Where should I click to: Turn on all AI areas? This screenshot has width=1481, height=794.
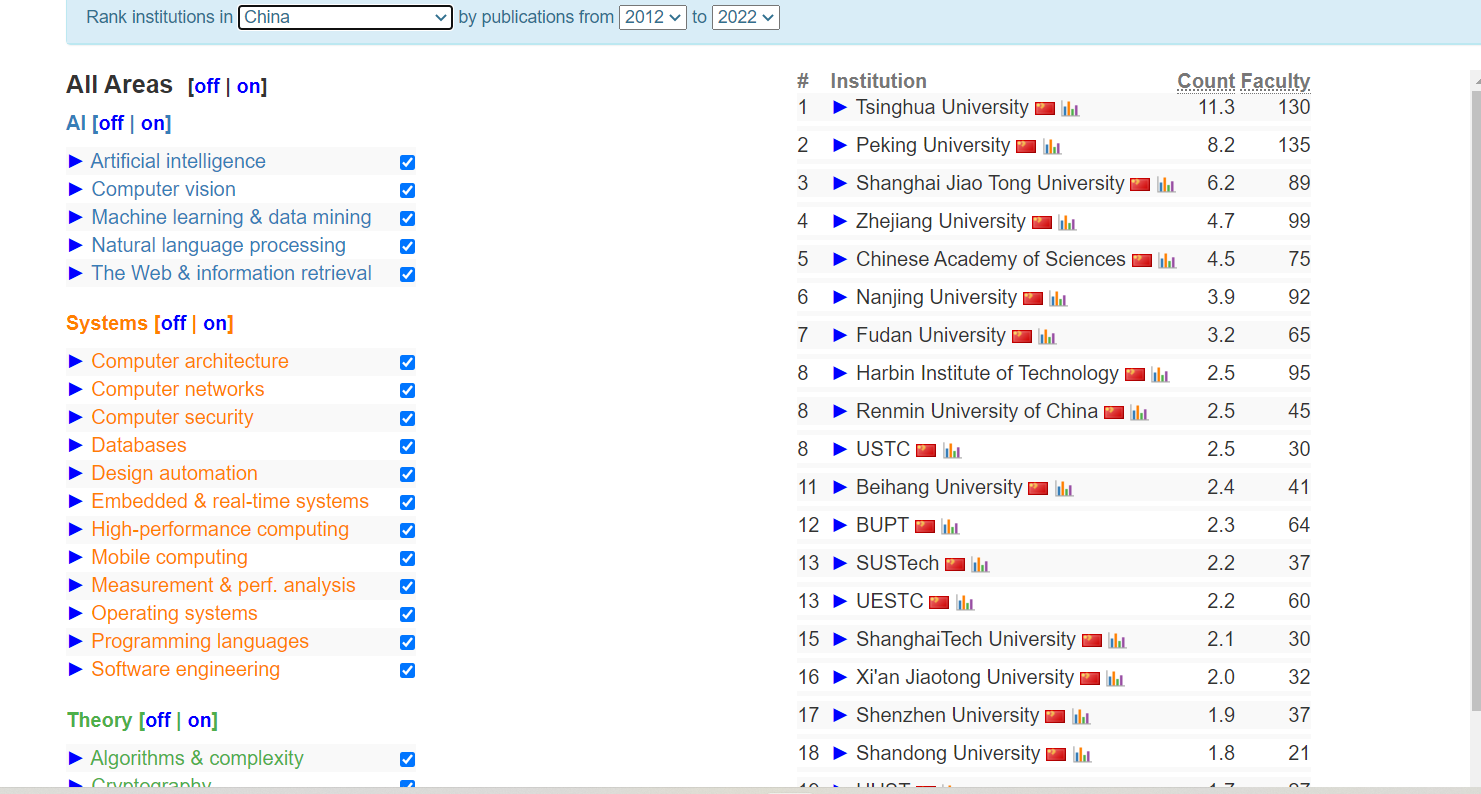click(153, 123)
